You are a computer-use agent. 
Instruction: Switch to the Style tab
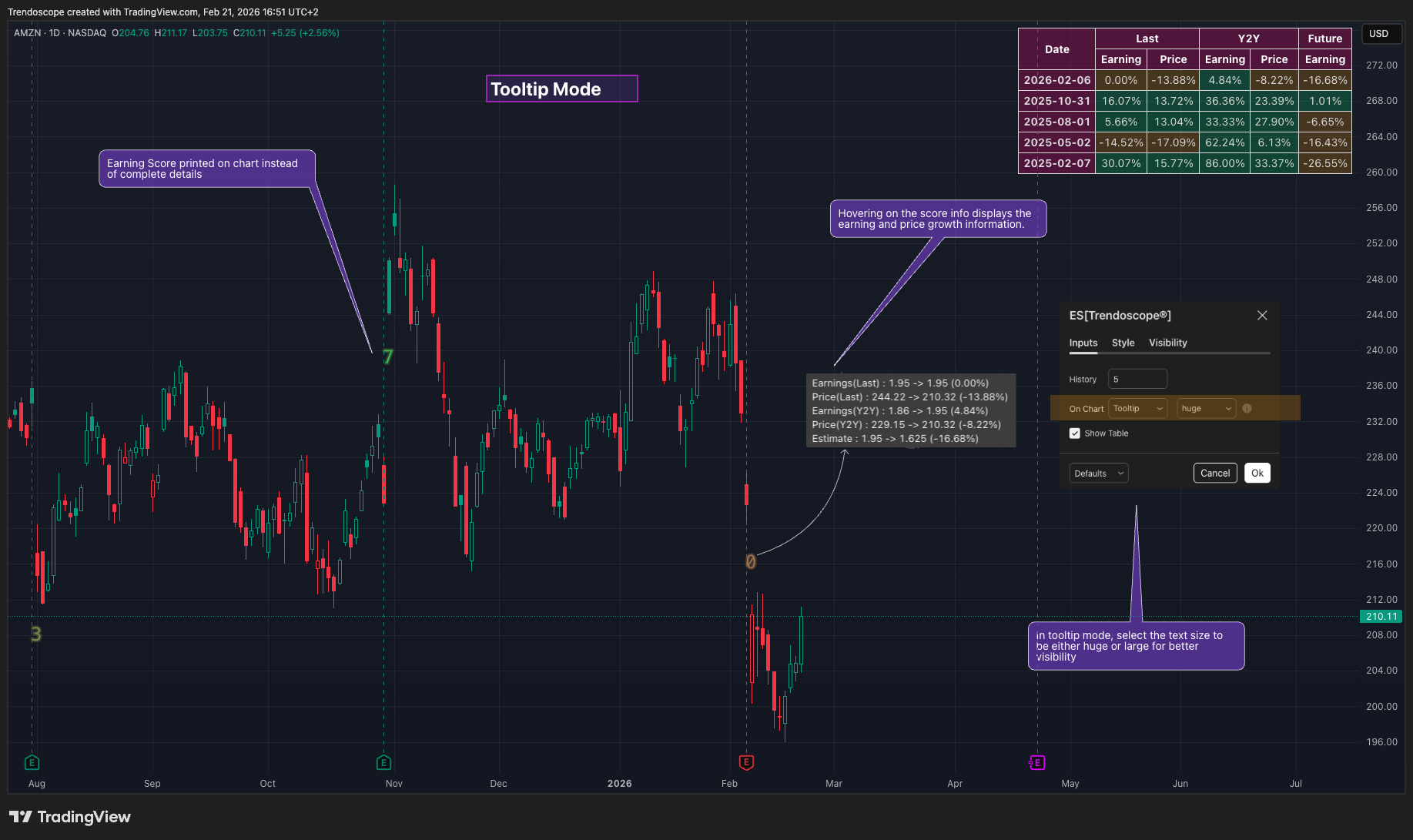point(1123,343)
